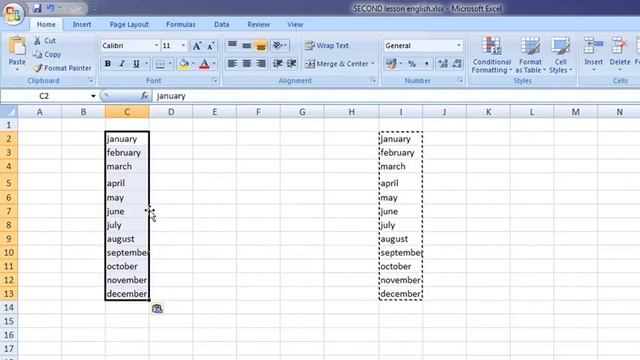Increase decimal places
This screenshot has height=360, width=640.
tap(443, 64)
